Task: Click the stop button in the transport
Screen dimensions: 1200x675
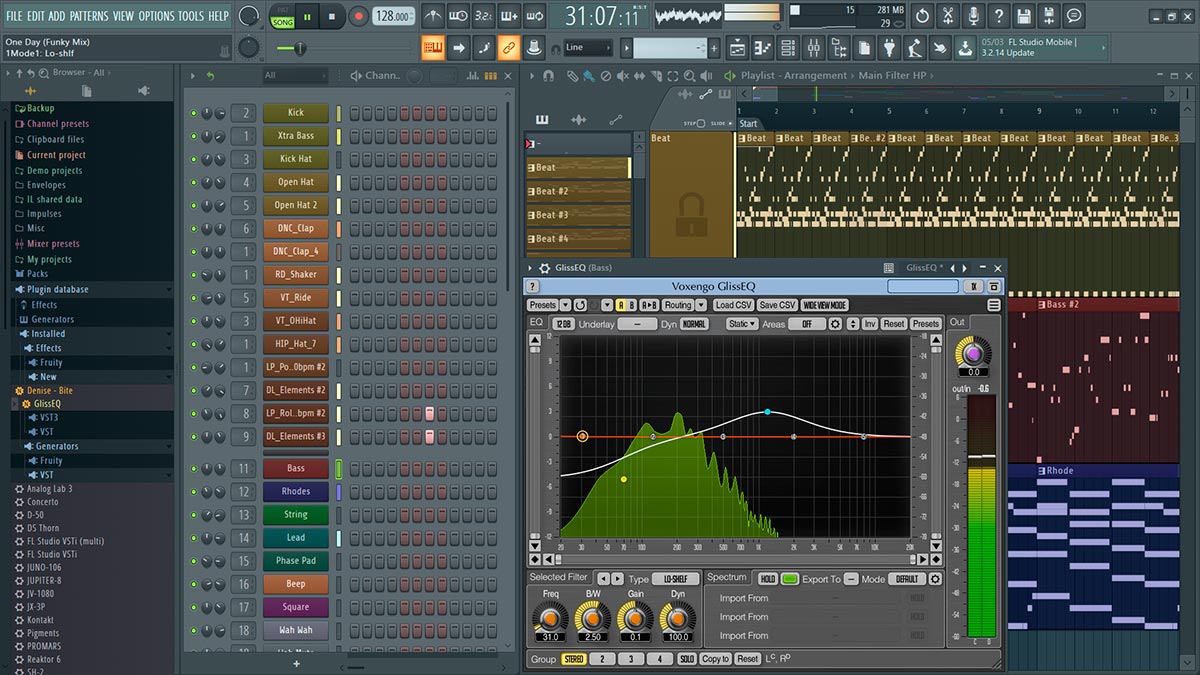Action: point(332,16)
